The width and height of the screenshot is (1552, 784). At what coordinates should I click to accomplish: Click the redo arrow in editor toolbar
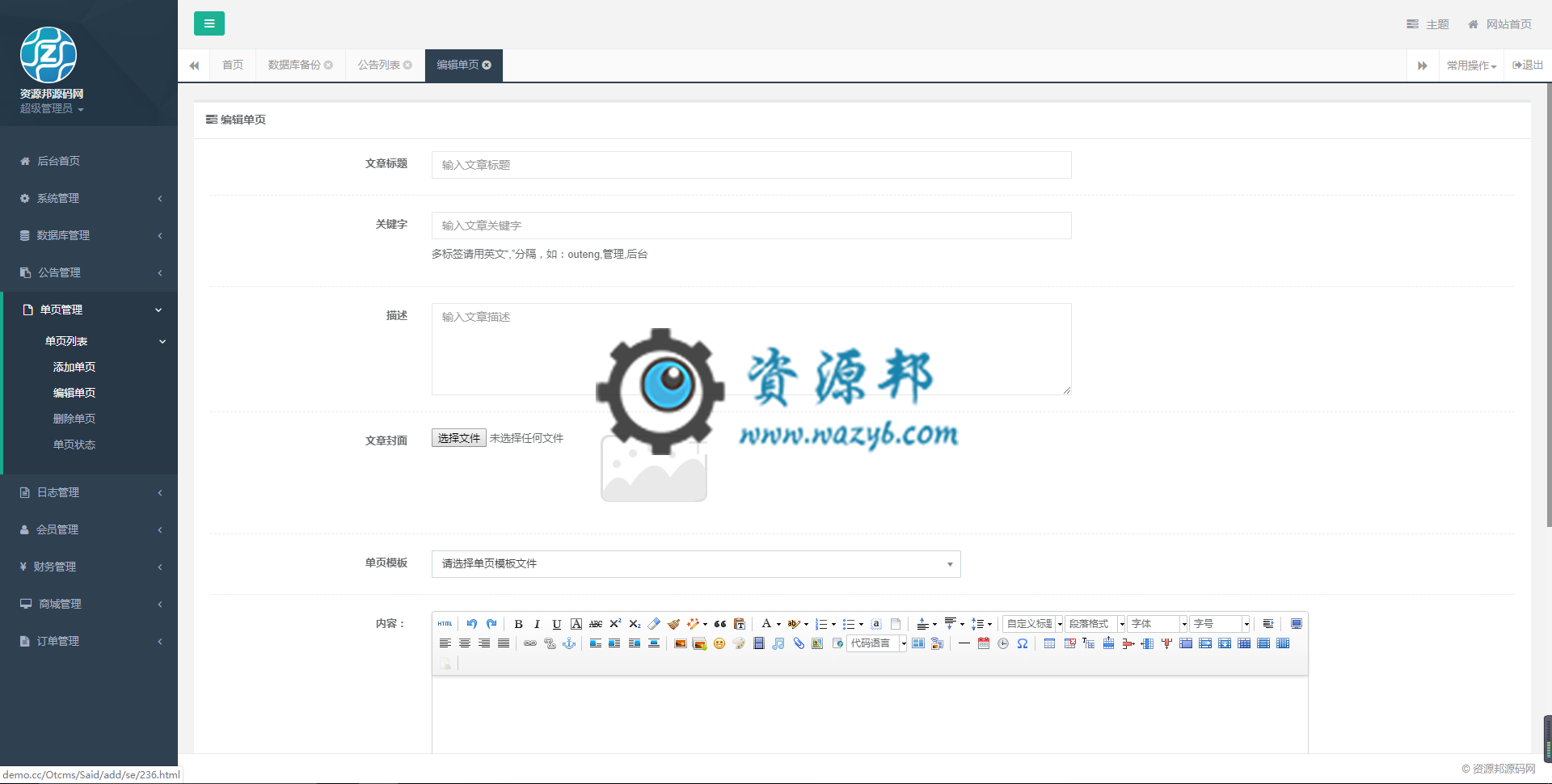491,624
